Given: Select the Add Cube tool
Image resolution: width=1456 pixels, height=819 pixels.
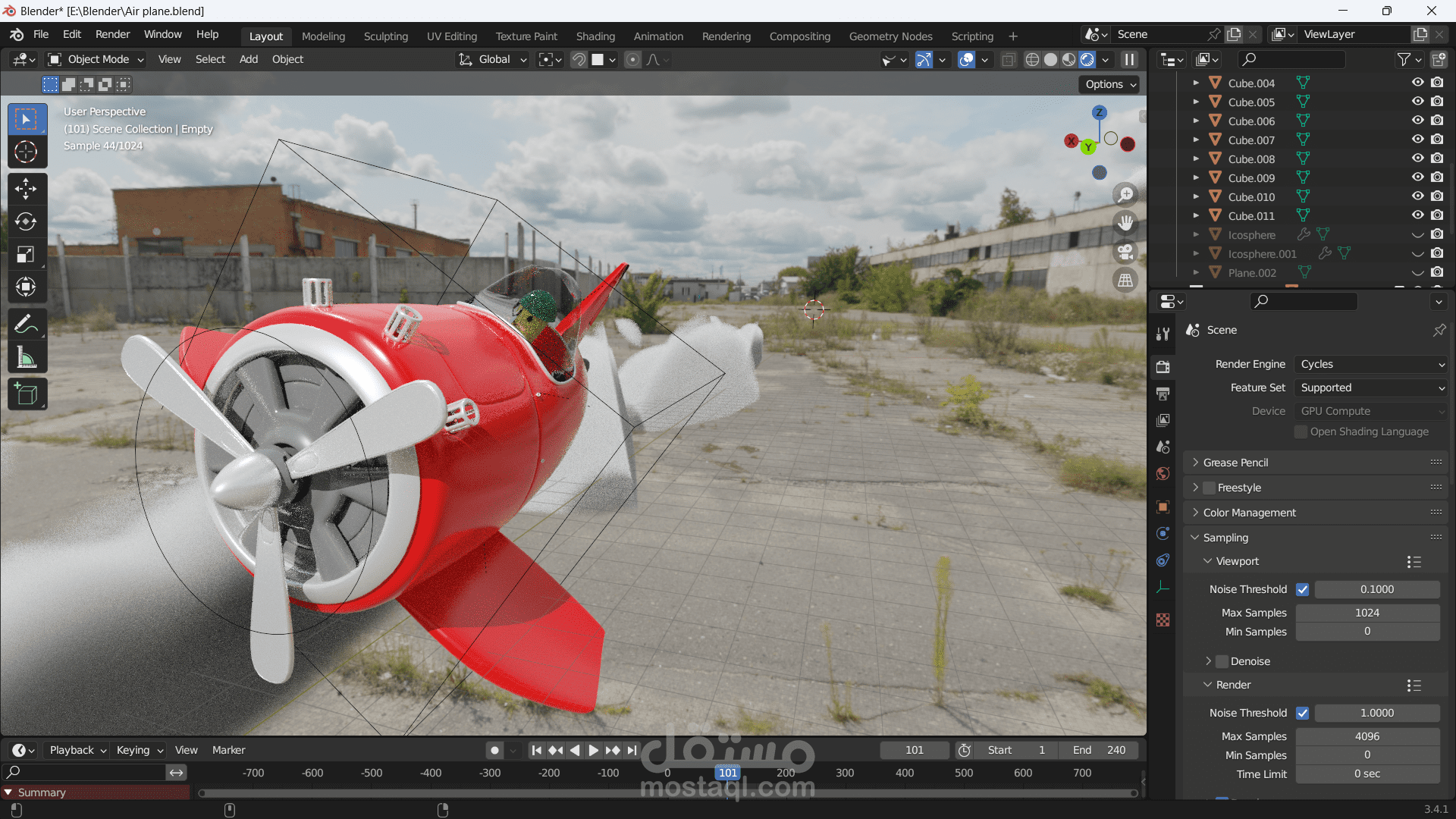Looking at the screenshot, I should (x=27, y=394).
